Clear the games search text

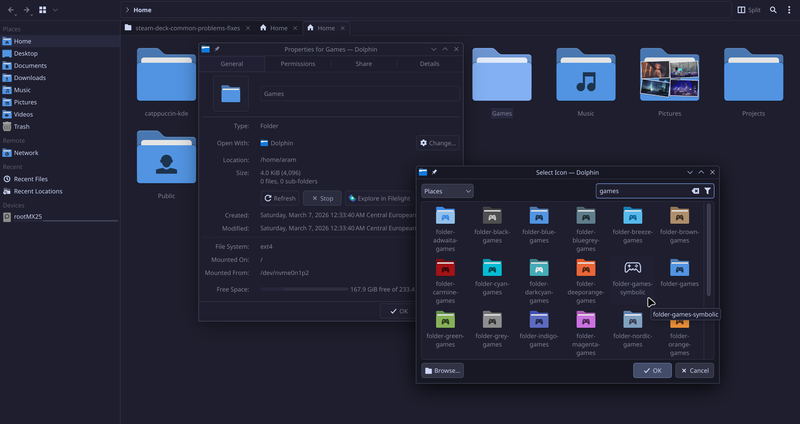click(695, 191)
